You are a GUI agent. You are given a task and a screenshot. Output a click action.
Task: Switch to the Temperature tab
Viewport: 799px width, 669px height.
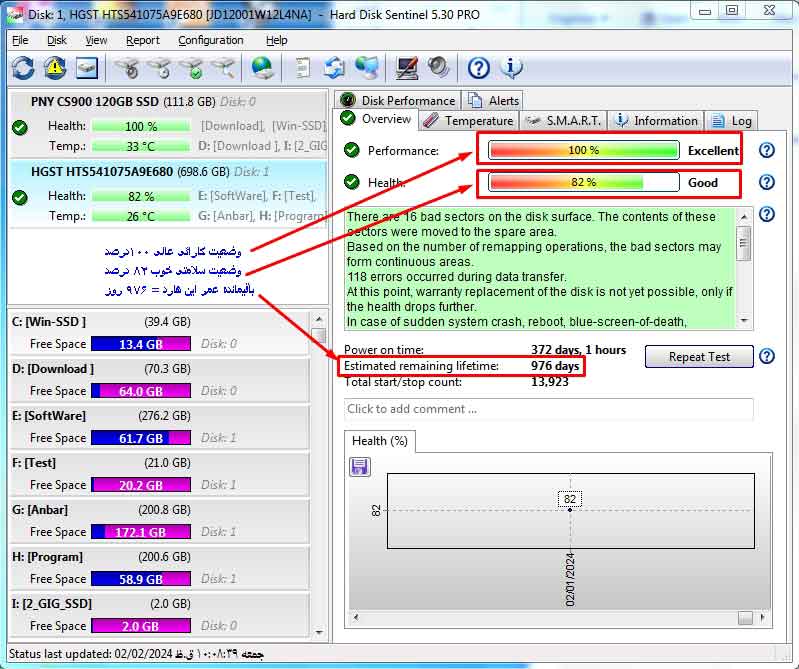click(x=469, y=121)
